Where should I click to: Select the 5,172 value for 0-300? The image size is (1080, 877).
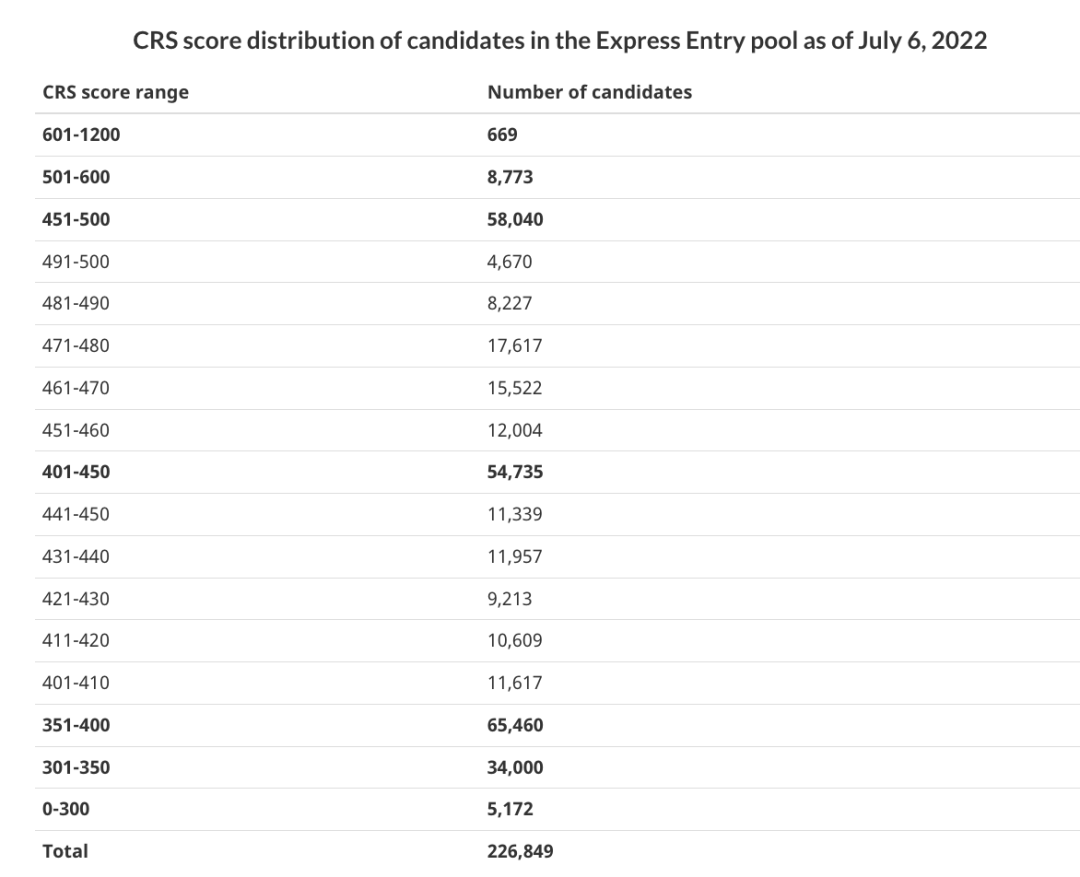tap(510, 809)
